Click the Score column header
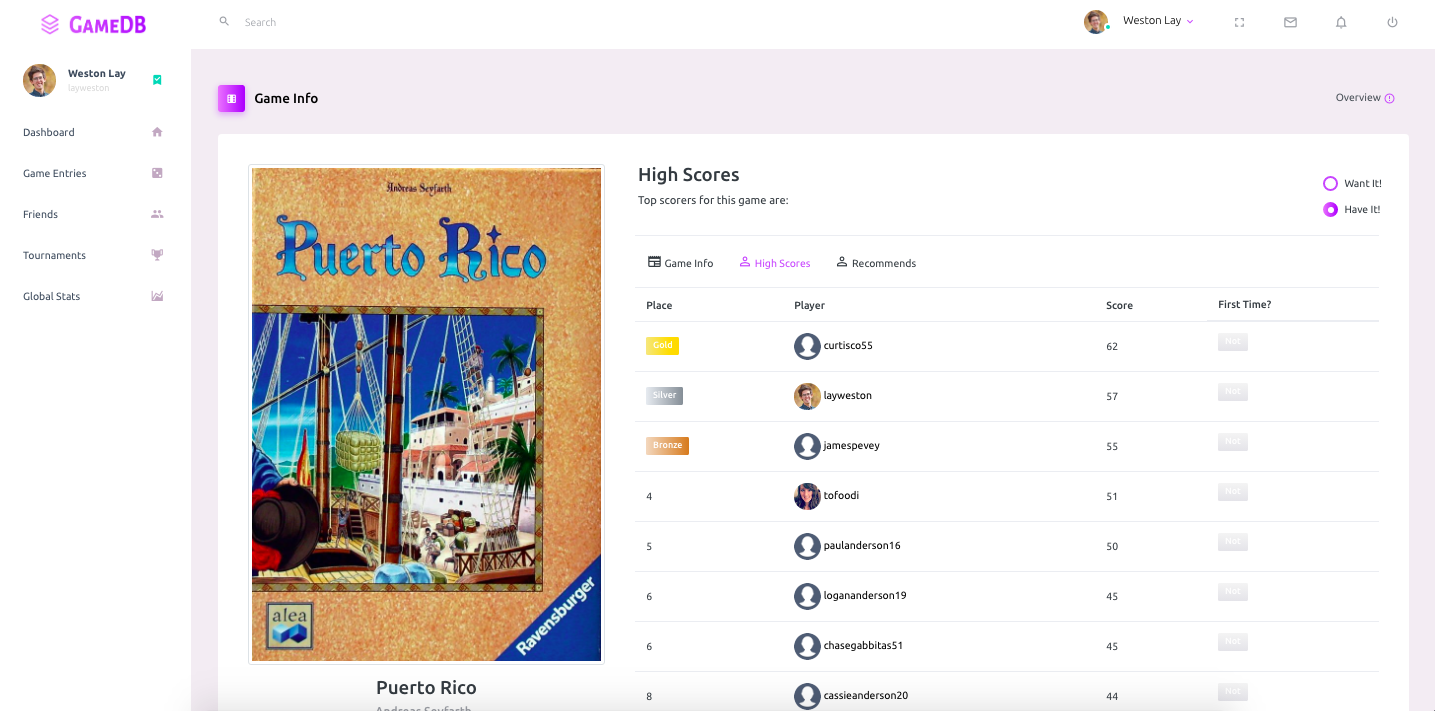Image resolution: width=1435 pixels, height=711 pixels. click(x=1119, y=306)
